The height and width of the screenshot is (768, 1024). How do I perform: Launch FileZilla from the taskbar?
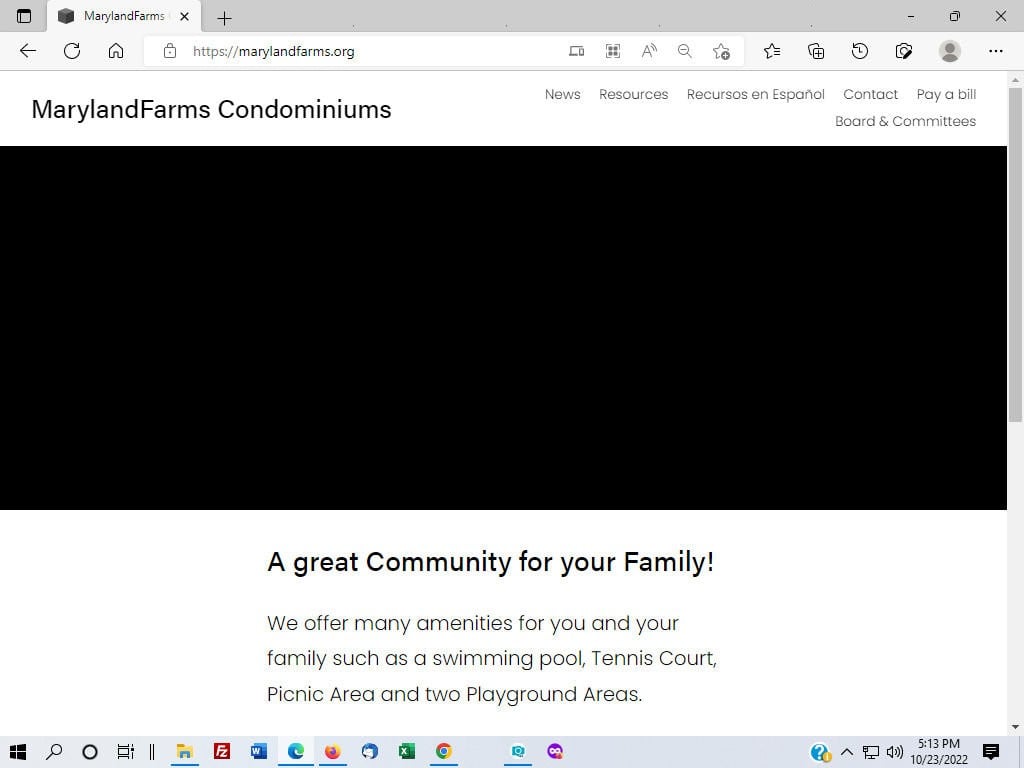click(222, 752)
